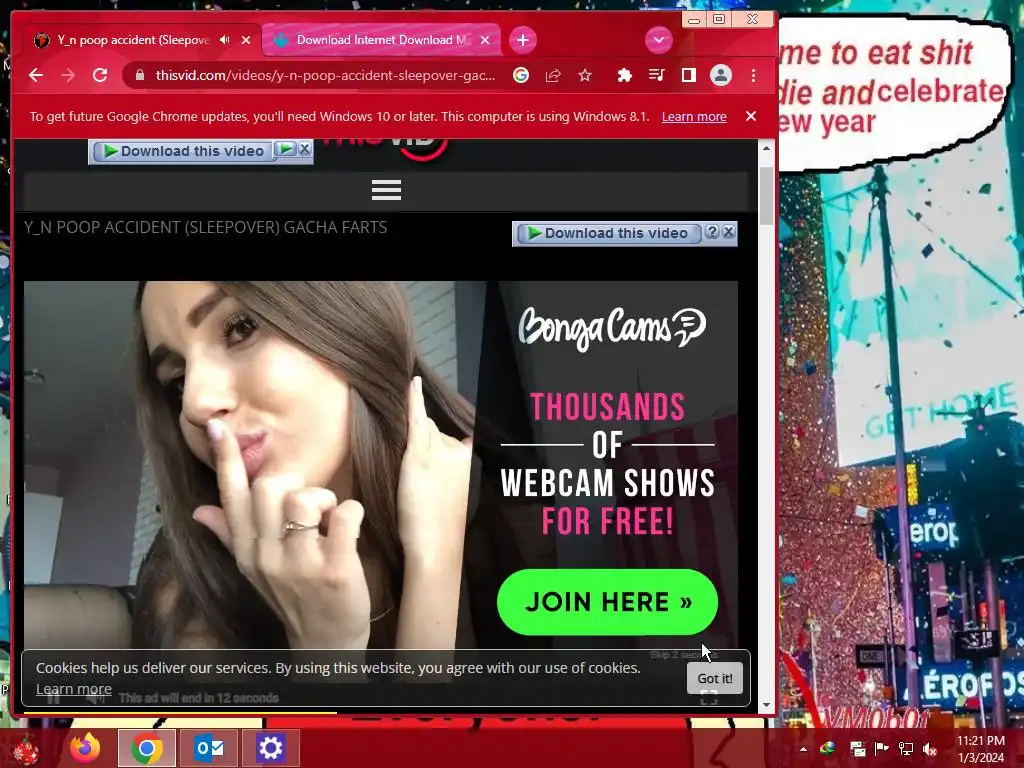Viewport: 1024px width, 768px height.
Task: Open the media controls icon in toolbar
Action: coord(656,75)
